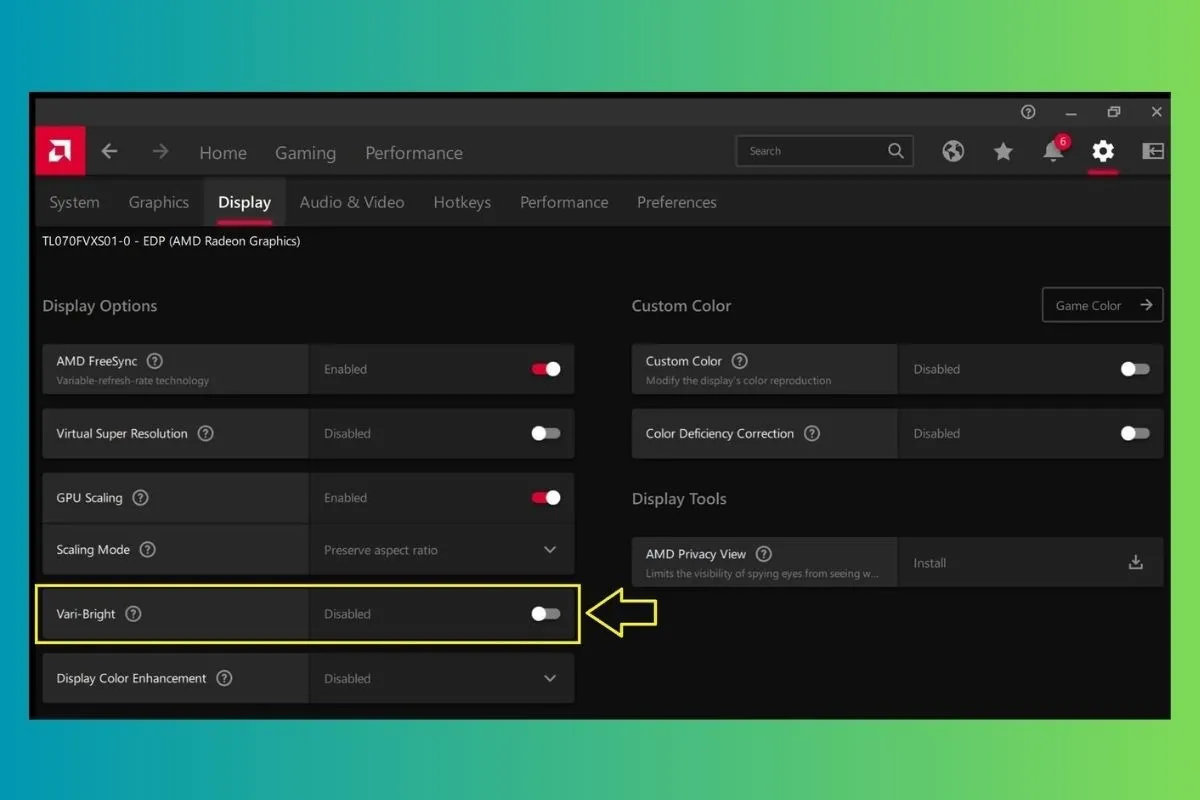Open favorites star icon
This screenshot has height=800, width=1200.
1003,151
